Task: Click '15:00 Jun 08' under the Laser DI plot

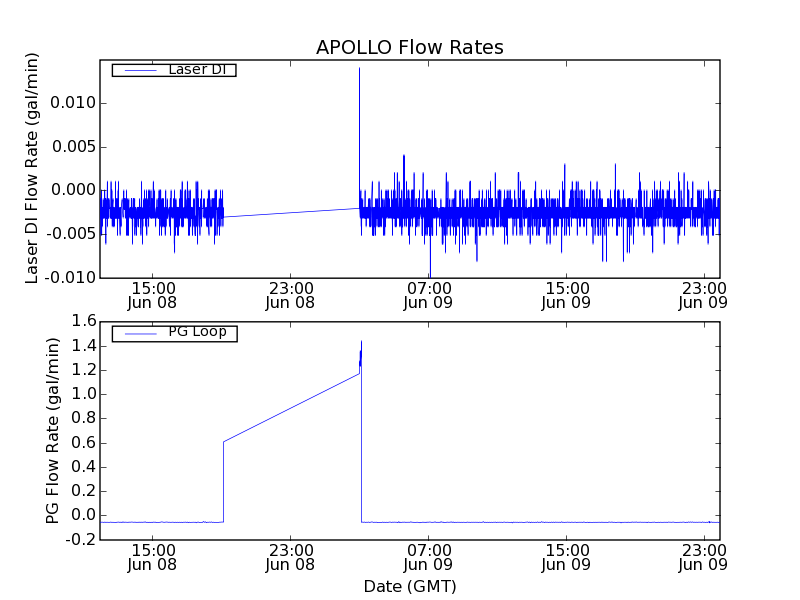Action: (152, 296)
